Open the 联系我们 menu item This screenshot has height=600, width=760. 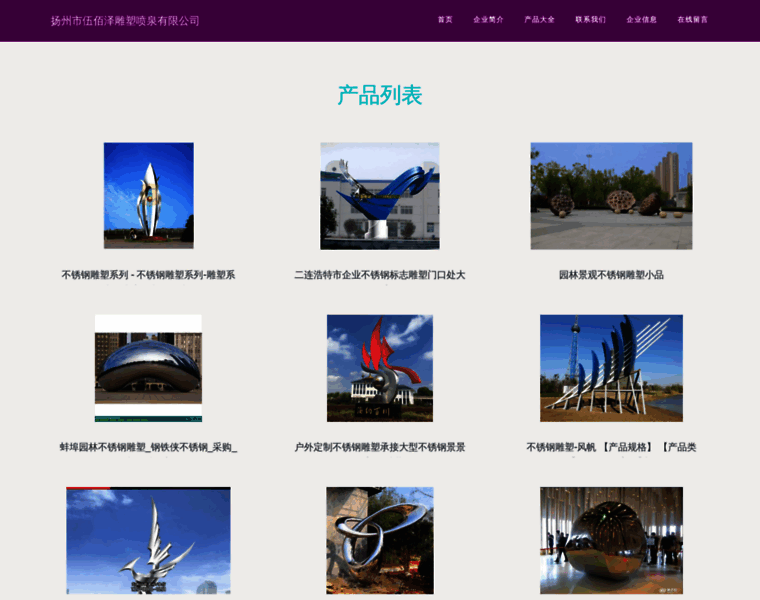[x=590, y=20]
